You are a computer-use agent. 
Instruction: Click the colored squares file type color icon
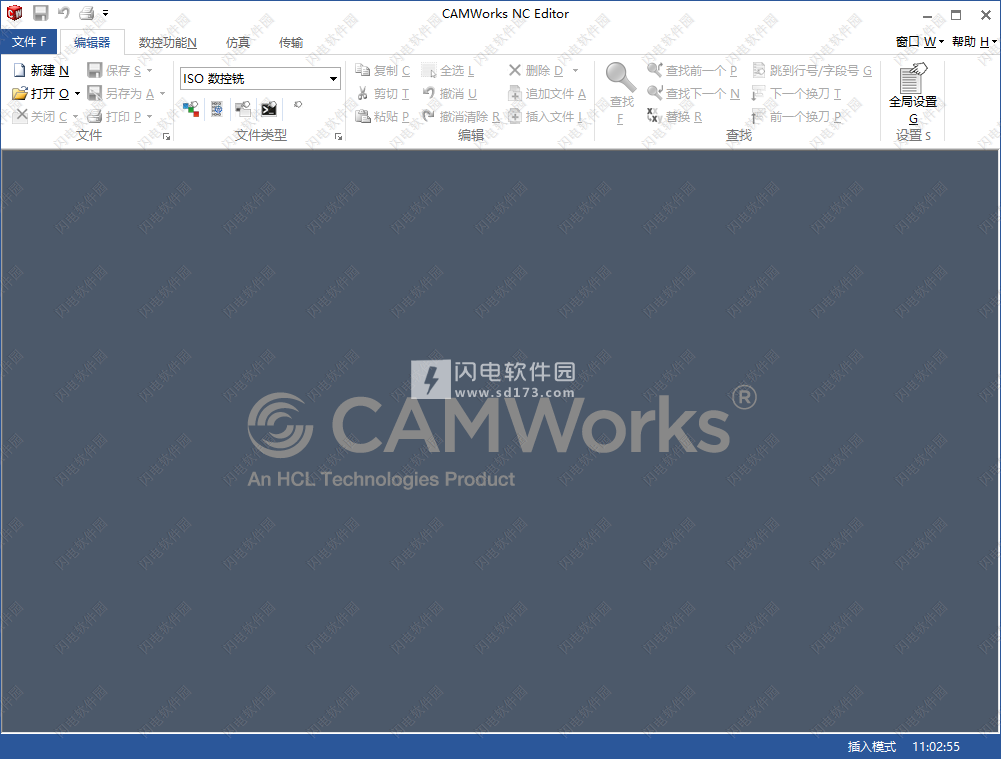click(191, 109)
